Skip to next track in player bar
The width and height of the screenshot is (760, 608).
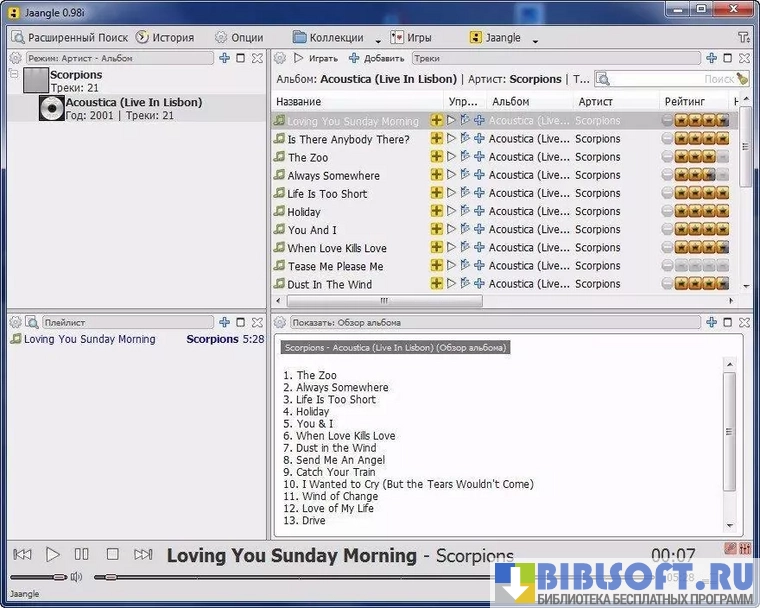[143, 554]
